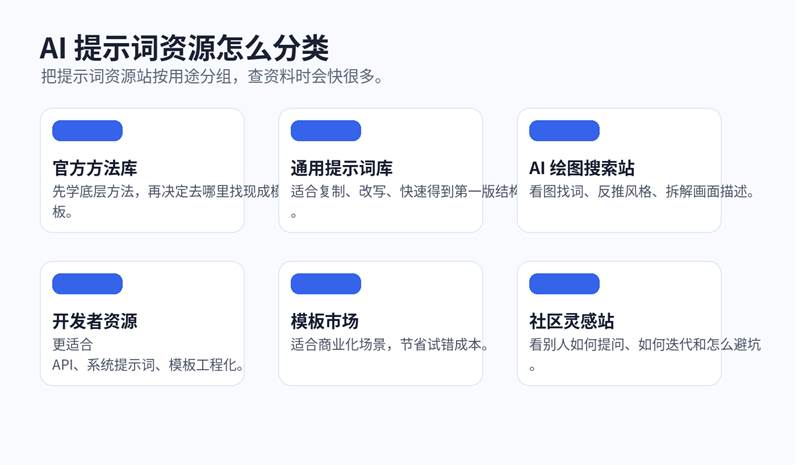Open the 模板市场 heading
Image resolution: width=795 pixels, height=465 pixels.
coord(324,321)
